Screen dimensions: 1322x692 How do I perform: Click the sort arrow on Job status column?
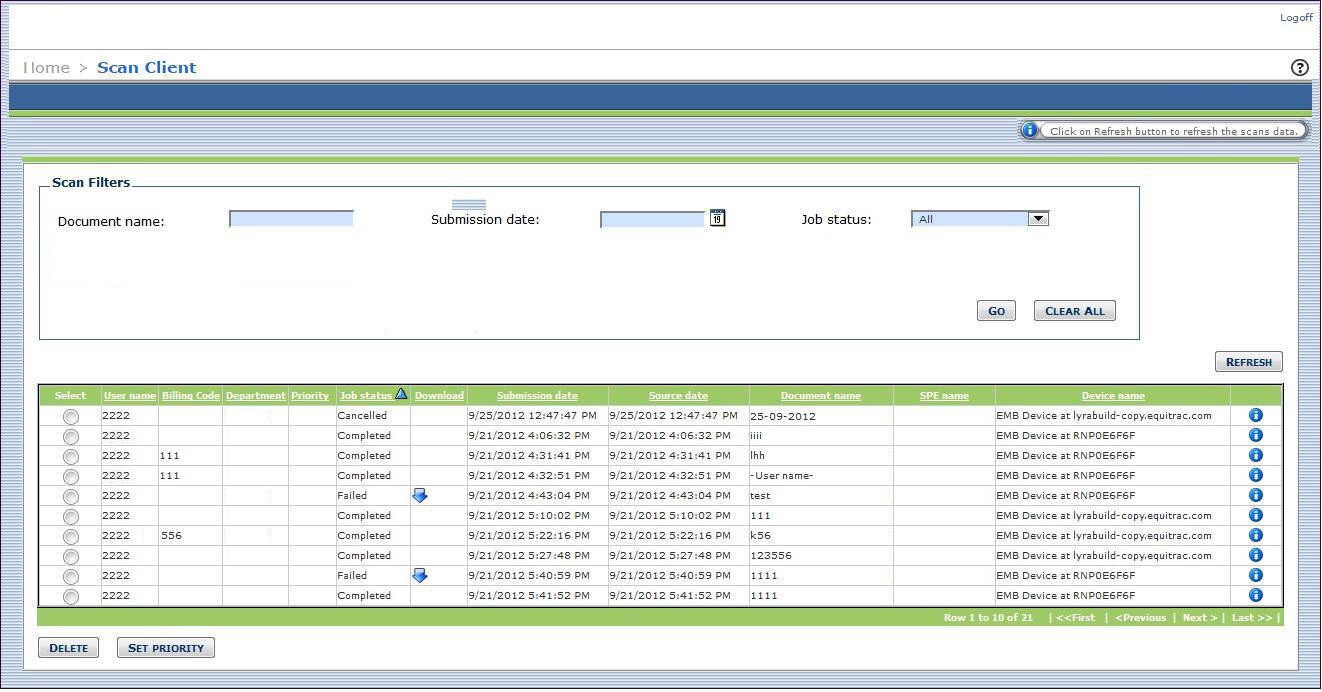click(x=400, y=393)
